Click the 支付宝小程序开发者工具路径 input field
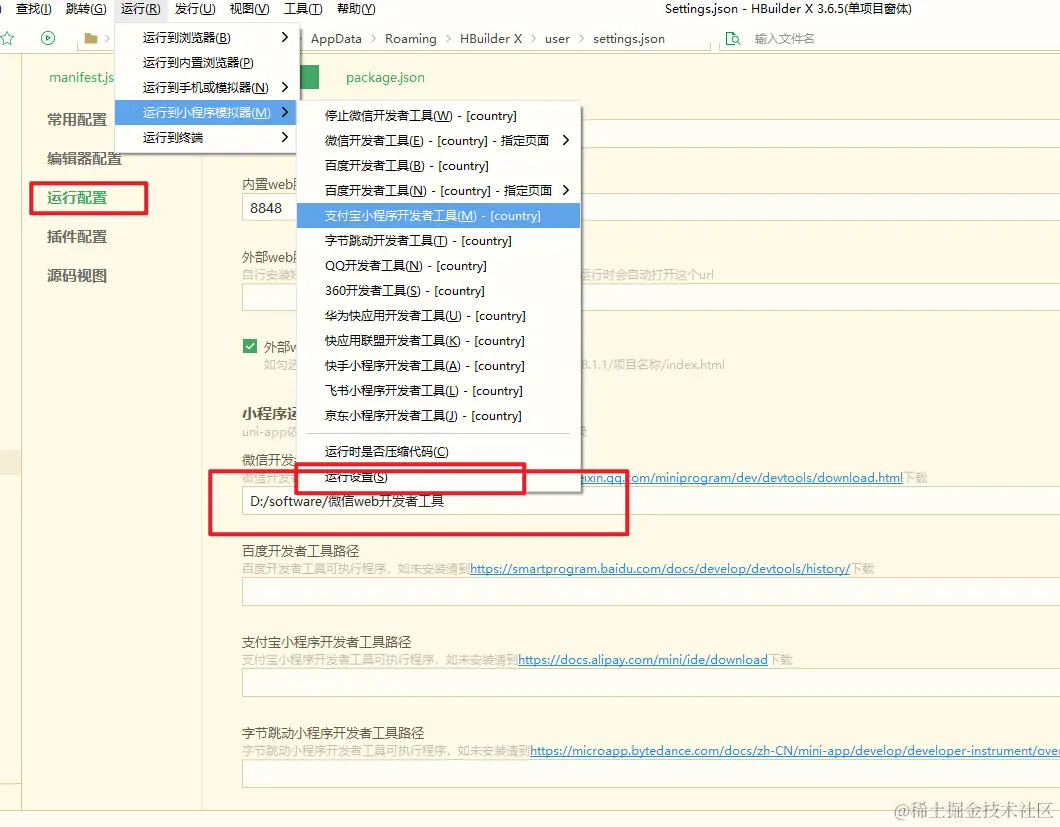The height and width of the screenshot is (827, 1060). [651, 683]
